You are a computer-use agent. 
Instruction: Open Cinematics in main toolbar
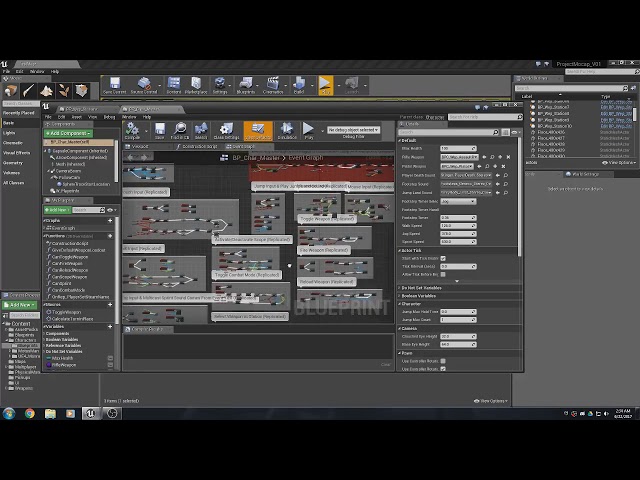coord(273,86)
